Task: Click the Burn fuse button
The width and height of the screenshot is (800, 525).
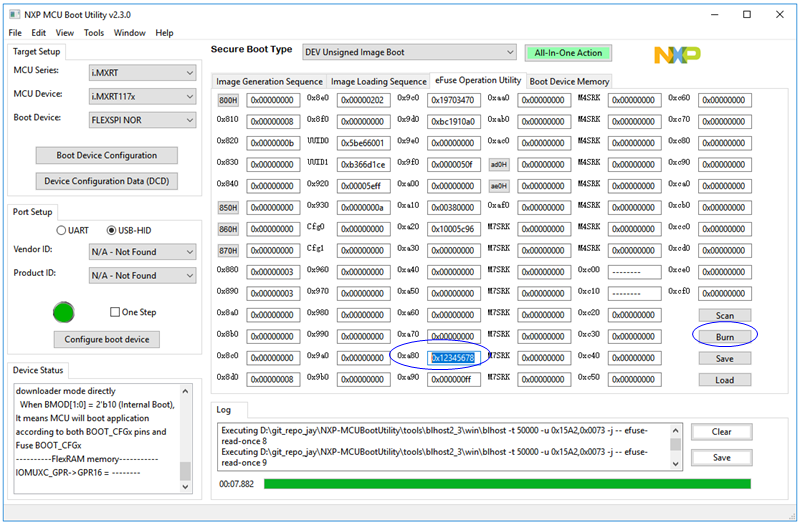Action: pyautogui.click(x=724, y=337)
